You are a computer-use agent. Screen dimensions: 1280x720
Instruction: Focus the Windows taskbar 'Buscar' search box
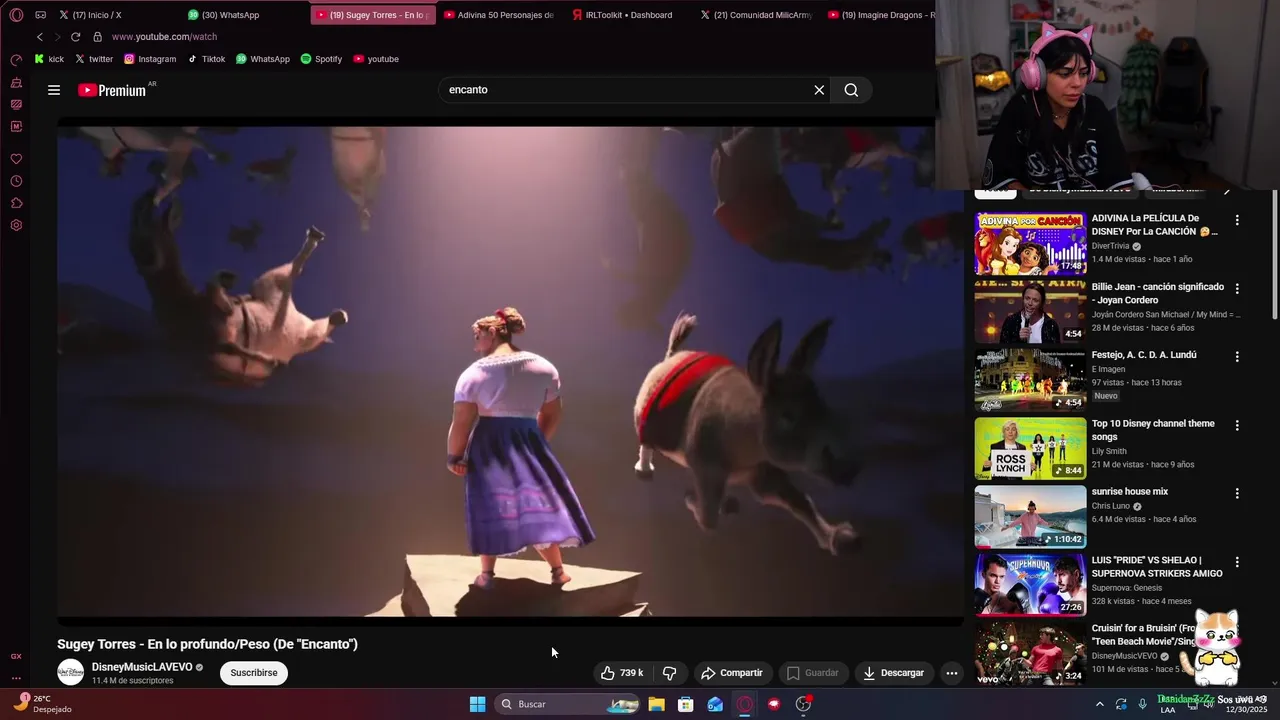tap(568, 704)
